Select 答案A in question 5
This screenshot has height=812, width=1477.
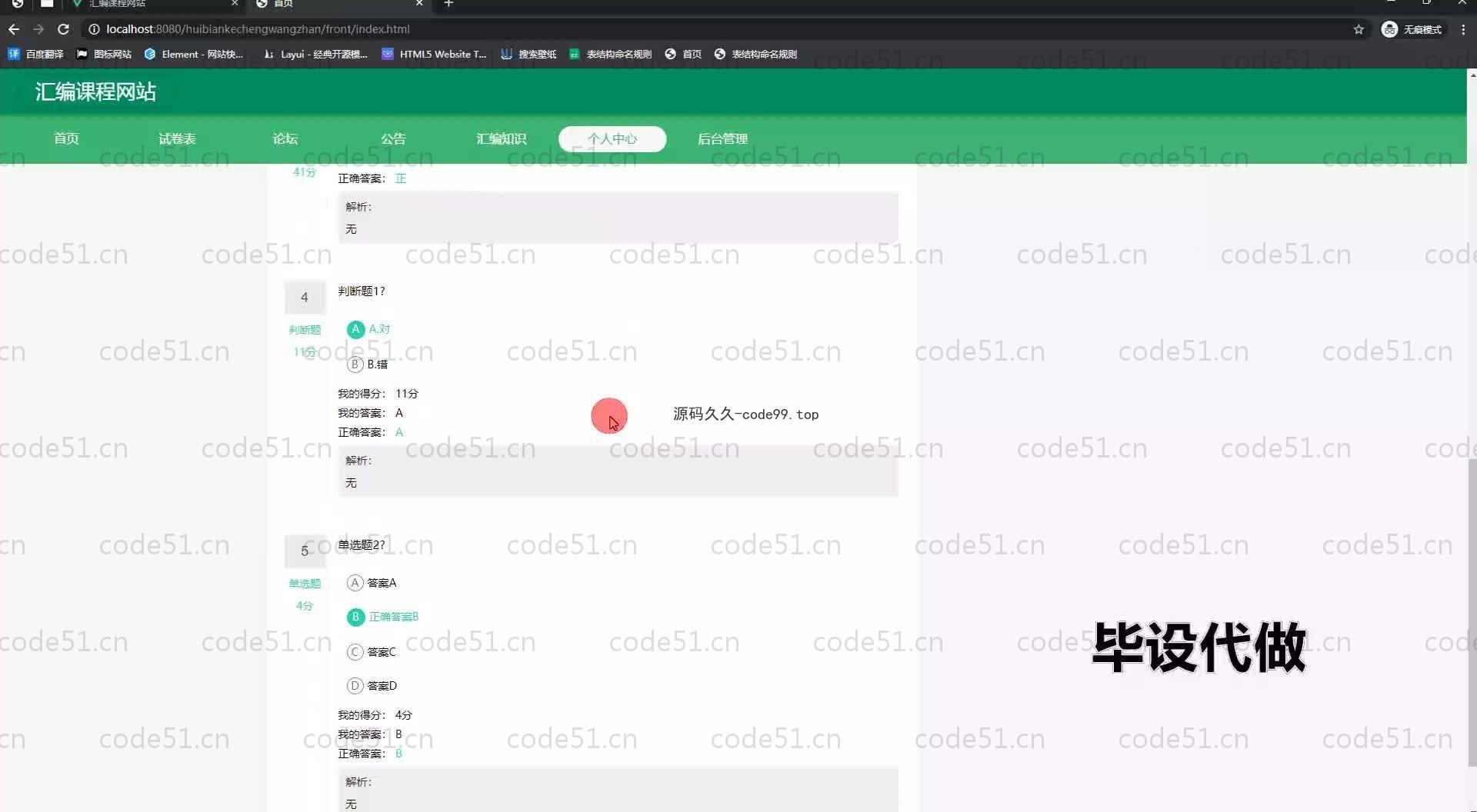(372, 583)
